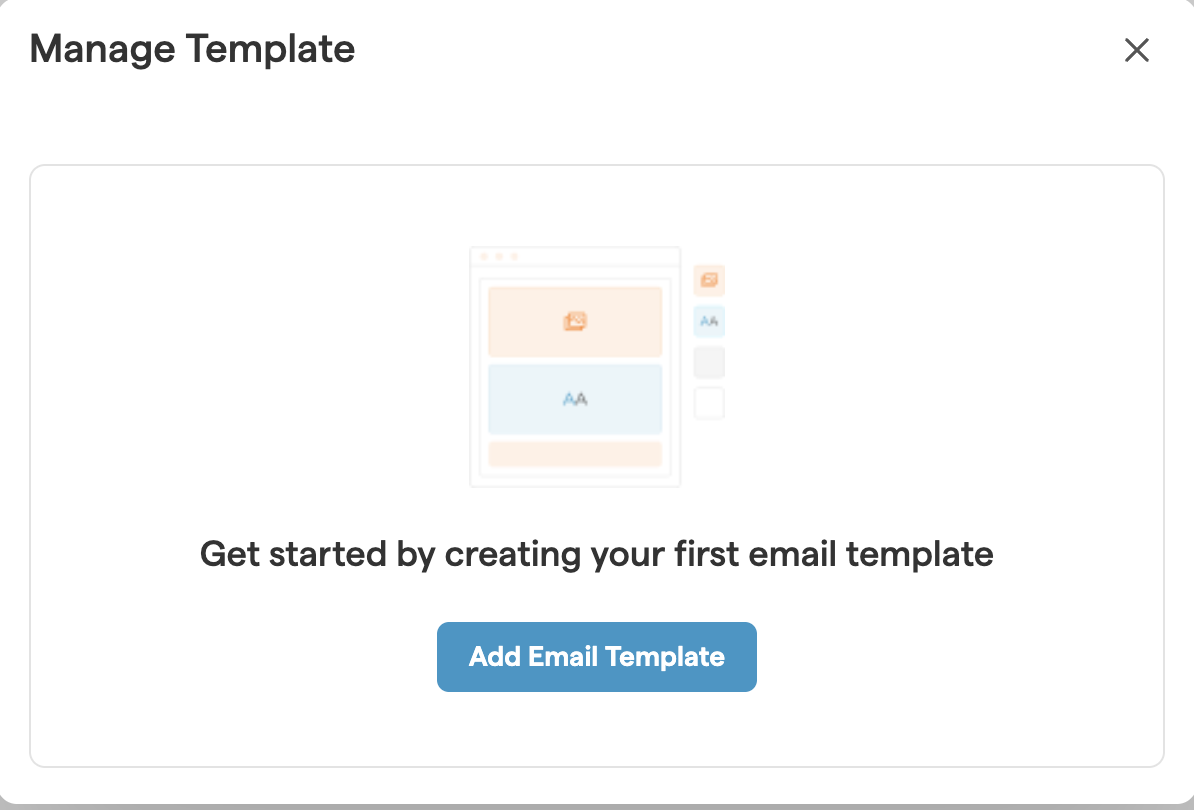1194x810 pixels.
Task: Click the third dot in the illustration's window bar
Action: (x=514, y=257)
